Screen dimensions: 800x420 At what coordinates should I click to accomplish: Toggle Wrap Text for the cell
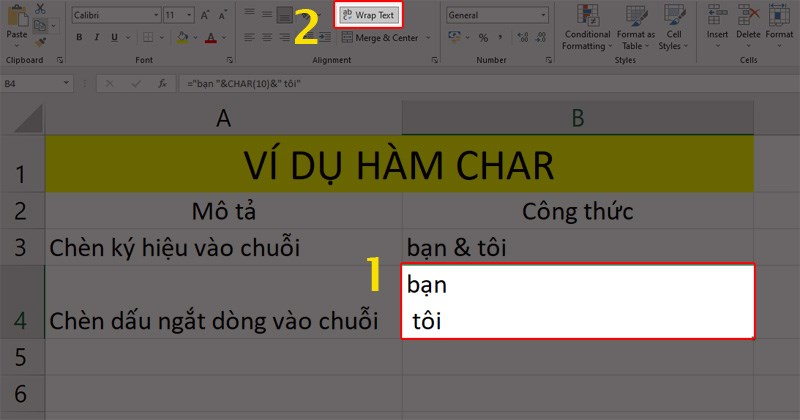(x=368, y=15)
